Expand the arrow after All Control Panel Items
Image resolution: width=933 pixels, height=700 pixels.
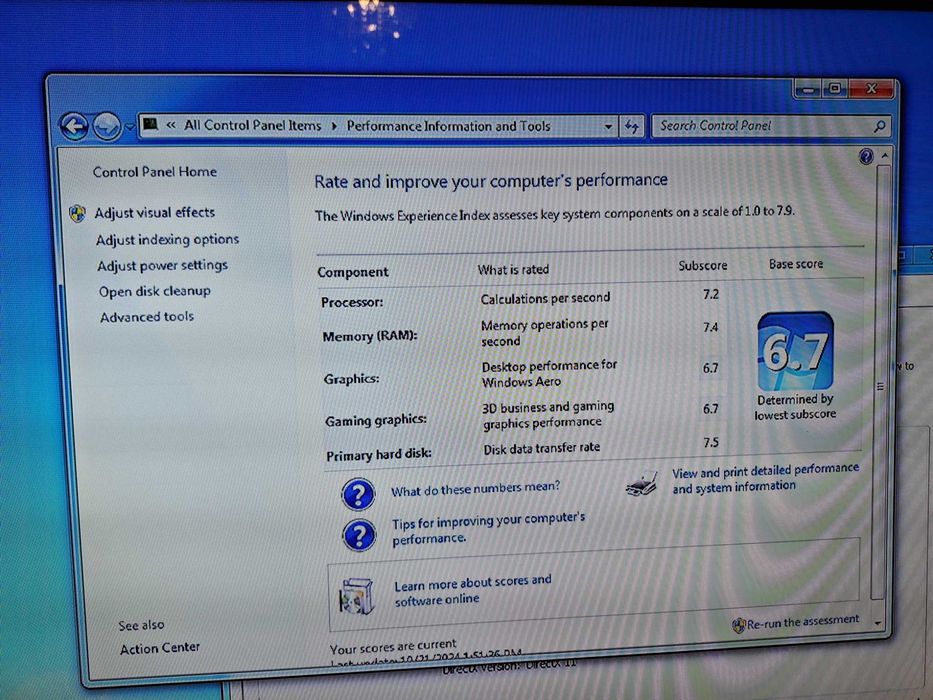click(x=334, y=126)
